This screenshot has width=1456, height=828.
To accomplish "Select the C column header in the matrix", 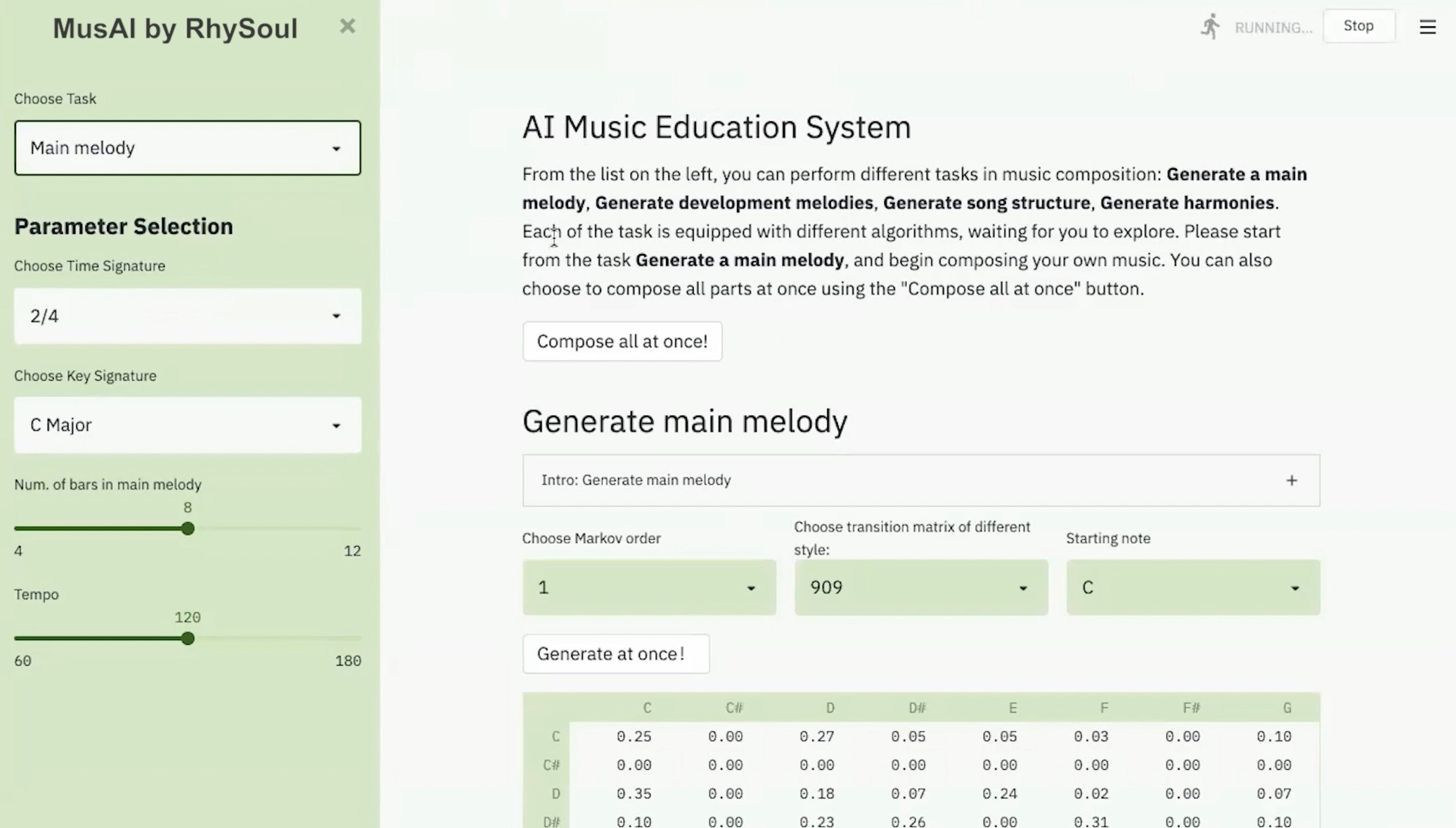I will [x=647, y=708].
